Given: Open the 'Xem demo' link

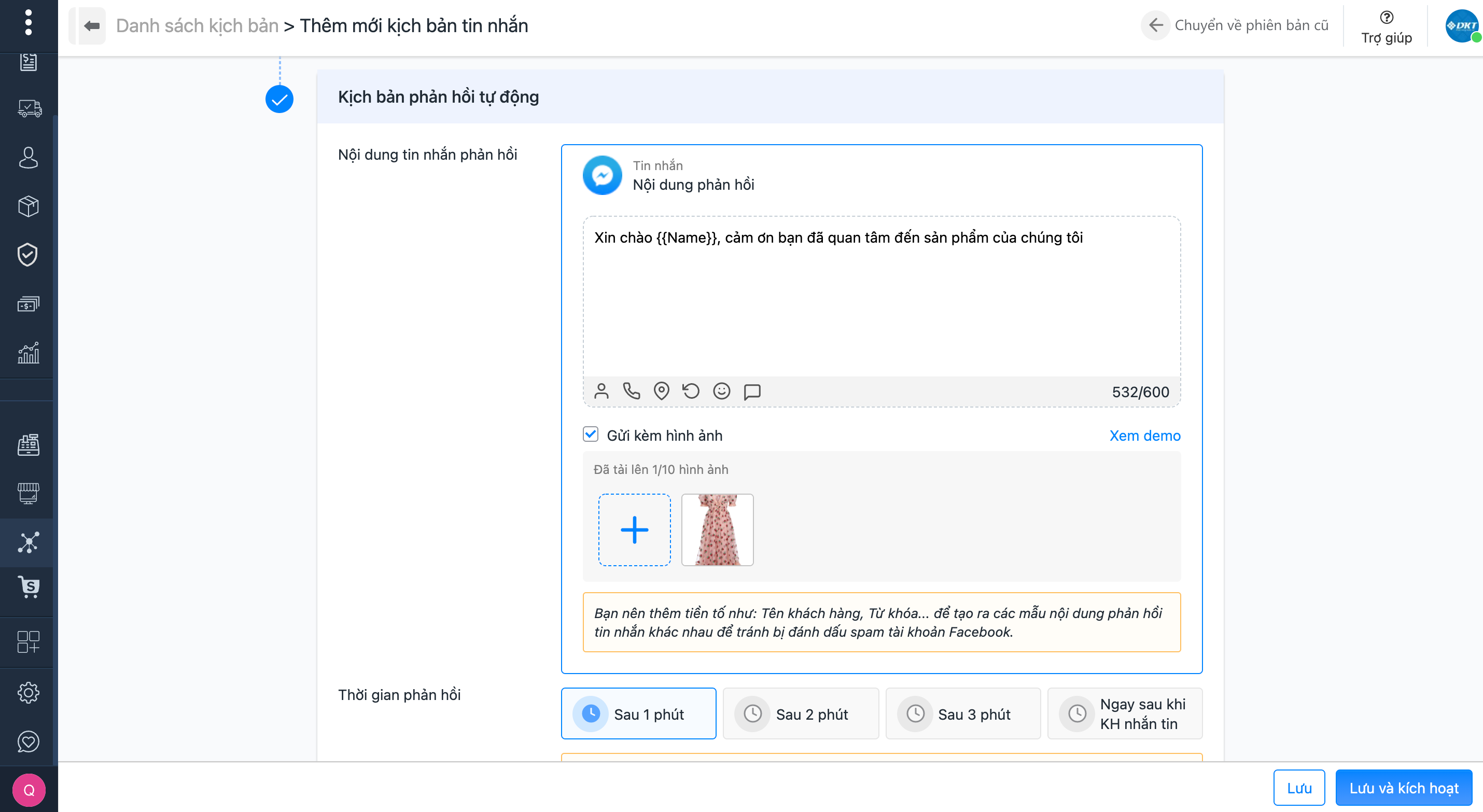Looking at the screenshot, I should coord(1144,436).
